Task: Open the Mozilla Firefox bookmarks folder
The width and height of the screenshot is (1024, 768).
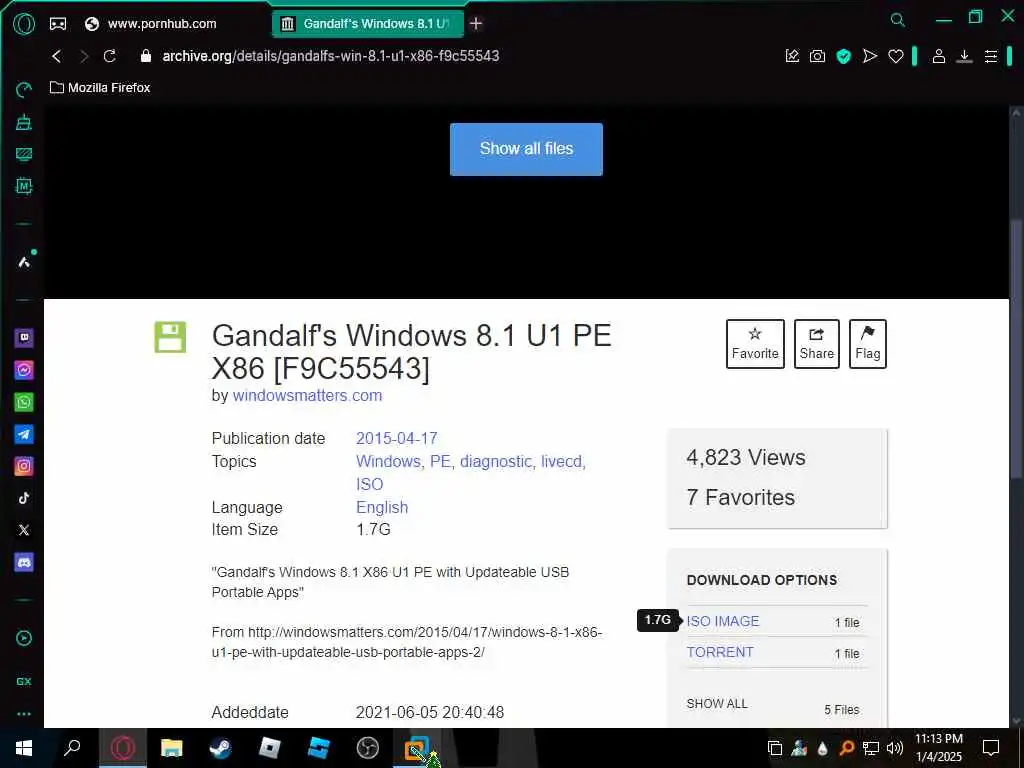Action: (101, 88)
